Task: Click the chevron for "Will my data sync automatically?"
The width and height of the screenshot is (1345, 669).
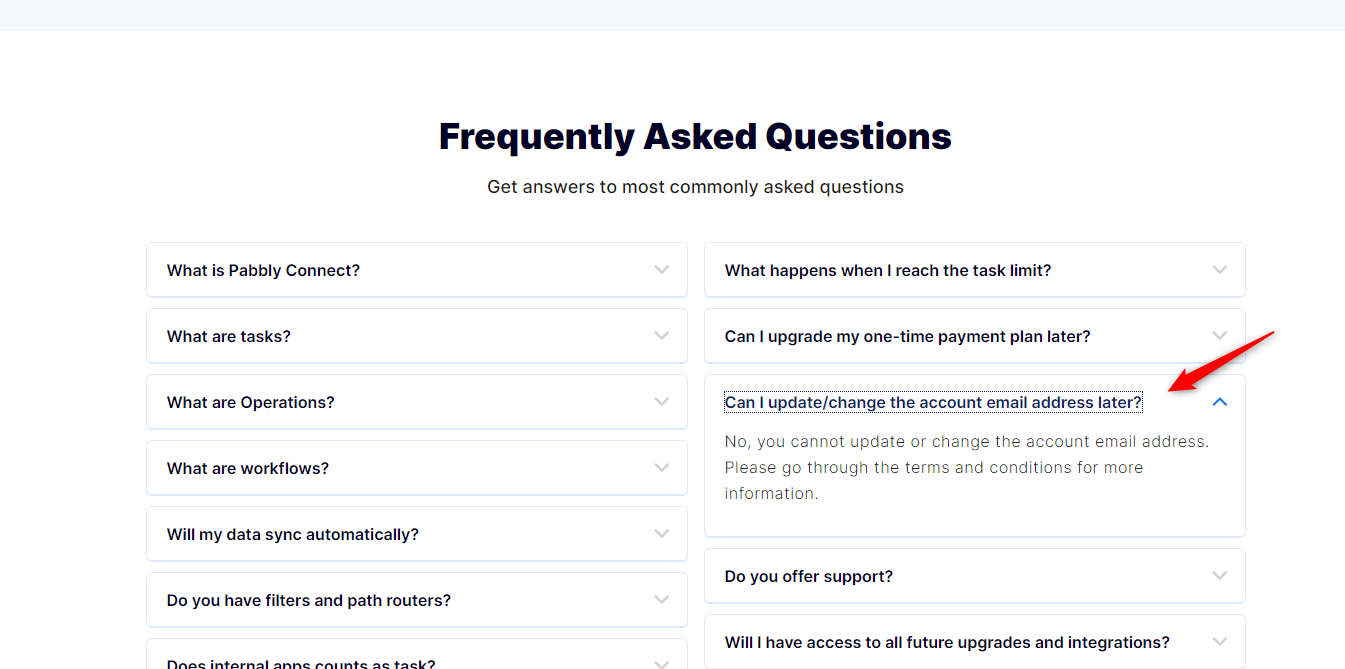Action: [662, 534]
